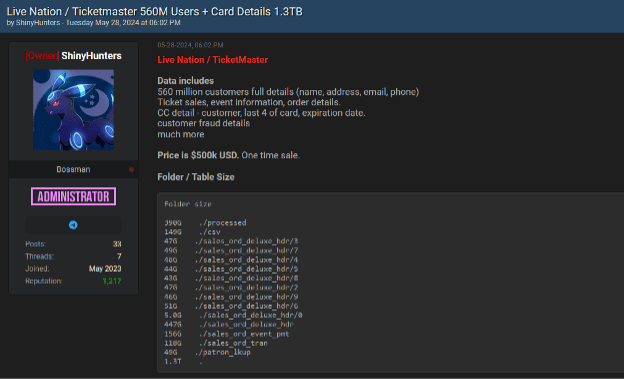Click the Threads count 7
Image resolution: width=624 pixels, height=380 pixels.
click(119, 256)
